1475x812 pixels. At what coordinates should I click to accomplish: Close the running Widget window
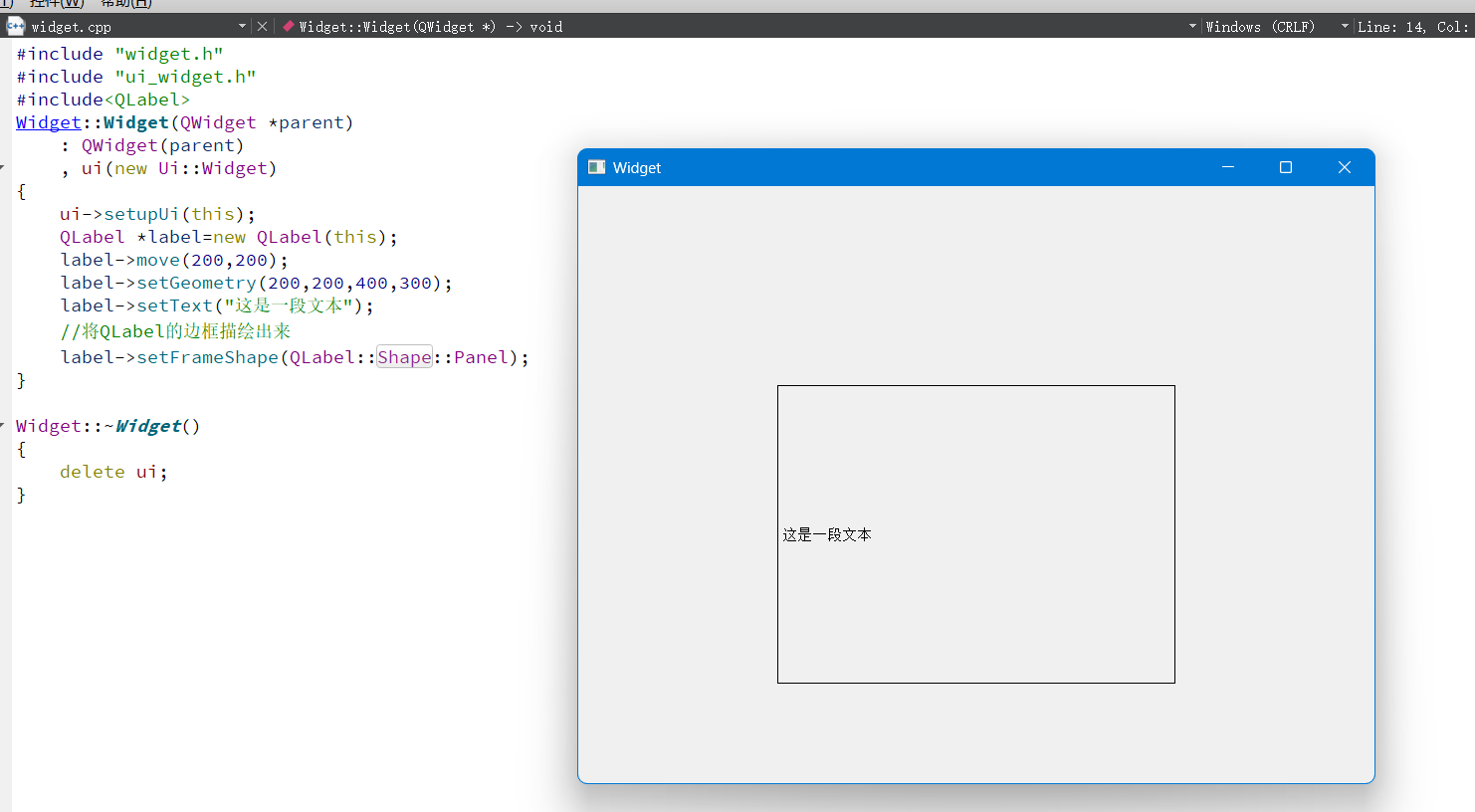pyautogui.click(x=1345, y=167)
